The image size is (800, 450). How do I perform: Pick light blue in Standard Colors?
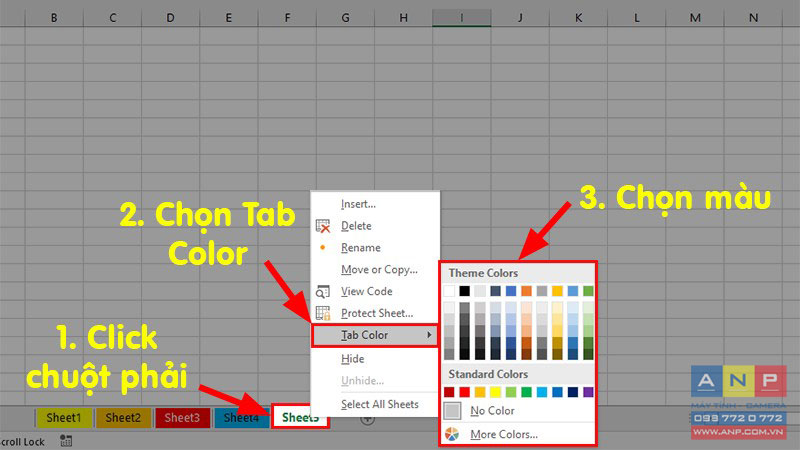pyautogui.click(x=542, y=392)
